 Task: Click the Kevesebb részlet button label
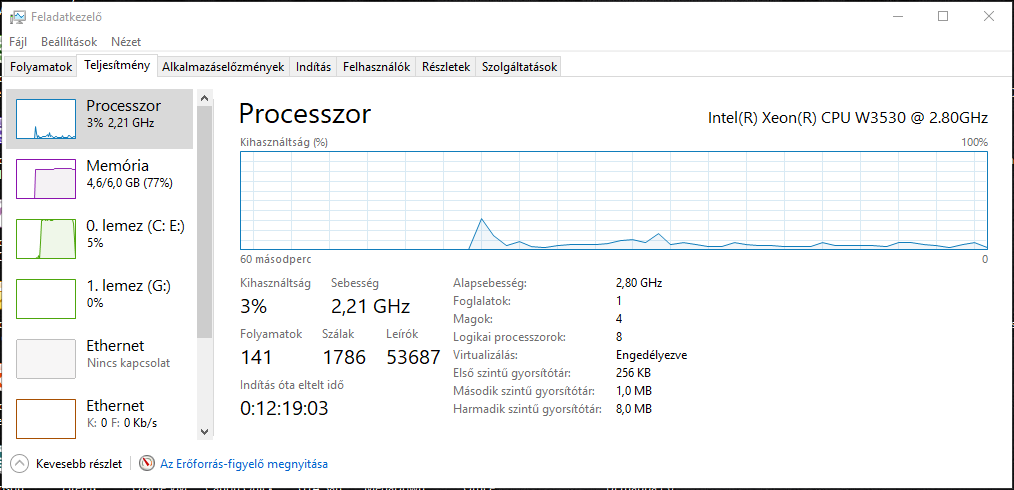pos(79,463)
